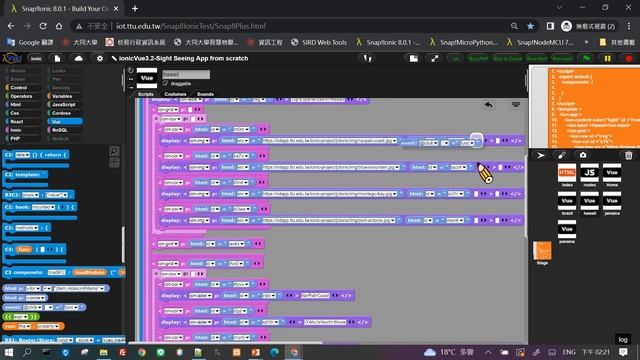Switch to the Costumes tab
640x360 pixels.
click(175, 94)
